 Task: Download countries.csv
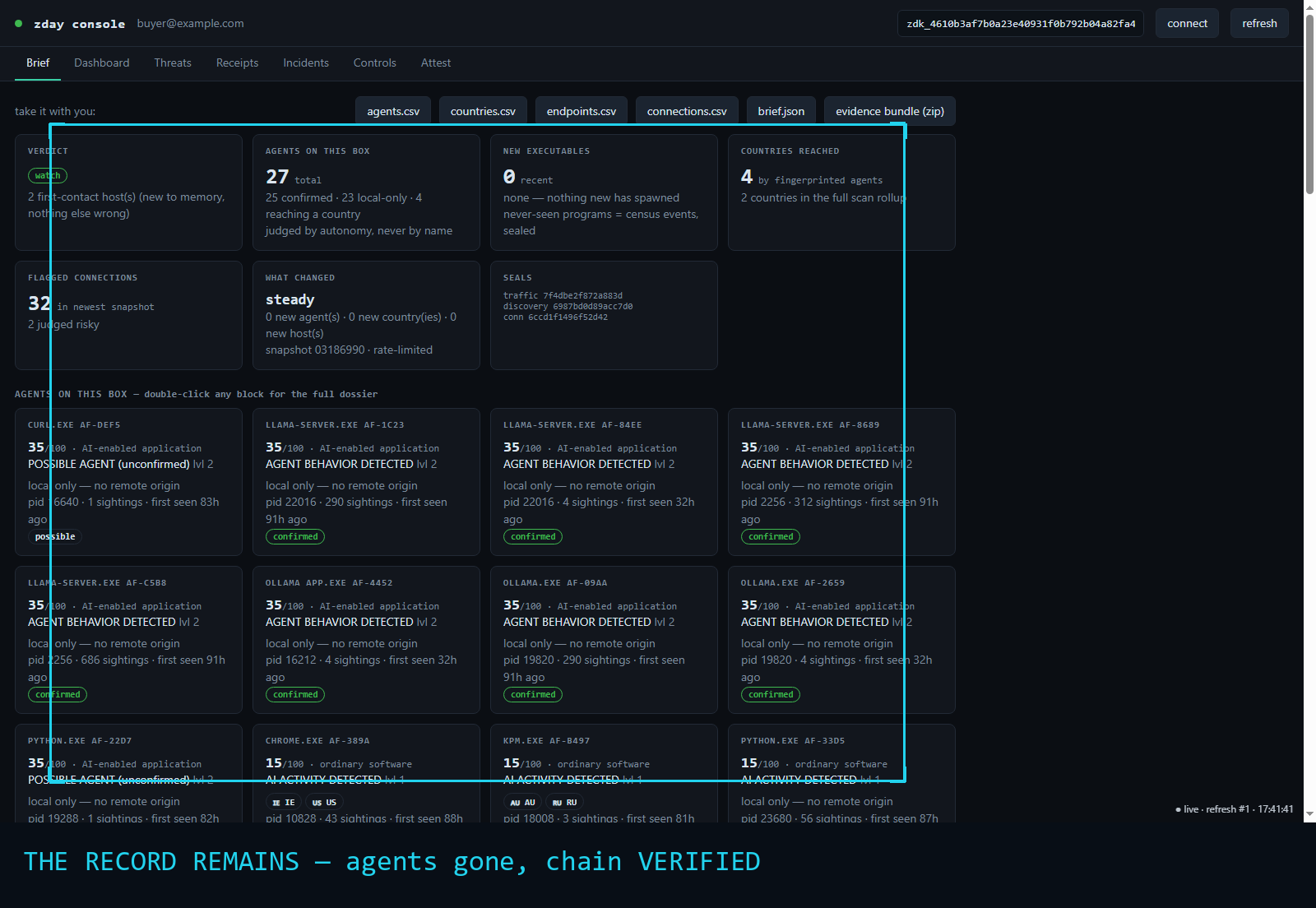[x=483, y=111]
